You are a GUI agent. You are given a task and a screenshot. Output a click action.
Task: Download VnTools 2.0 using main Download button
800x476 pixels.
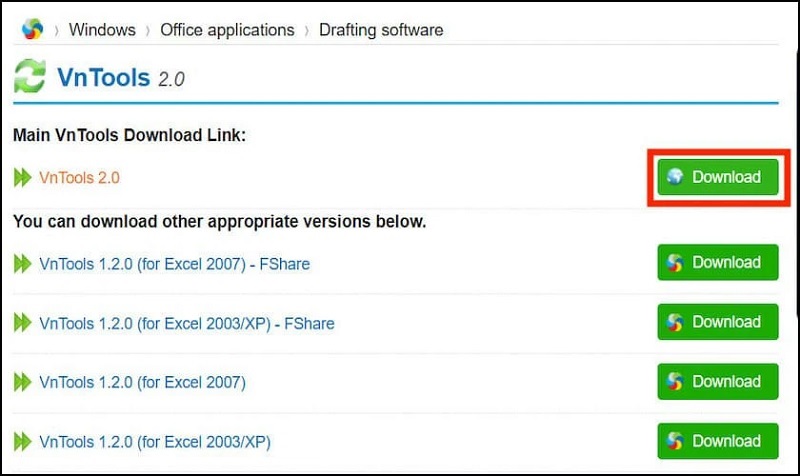[x=718, y=177]
